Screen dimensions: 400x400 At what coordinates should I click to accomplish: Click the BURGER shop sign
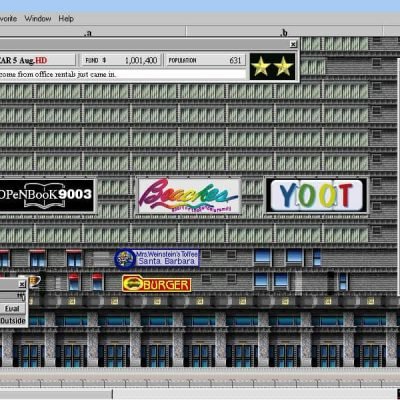pyautogui.click(x=156, y=284)
